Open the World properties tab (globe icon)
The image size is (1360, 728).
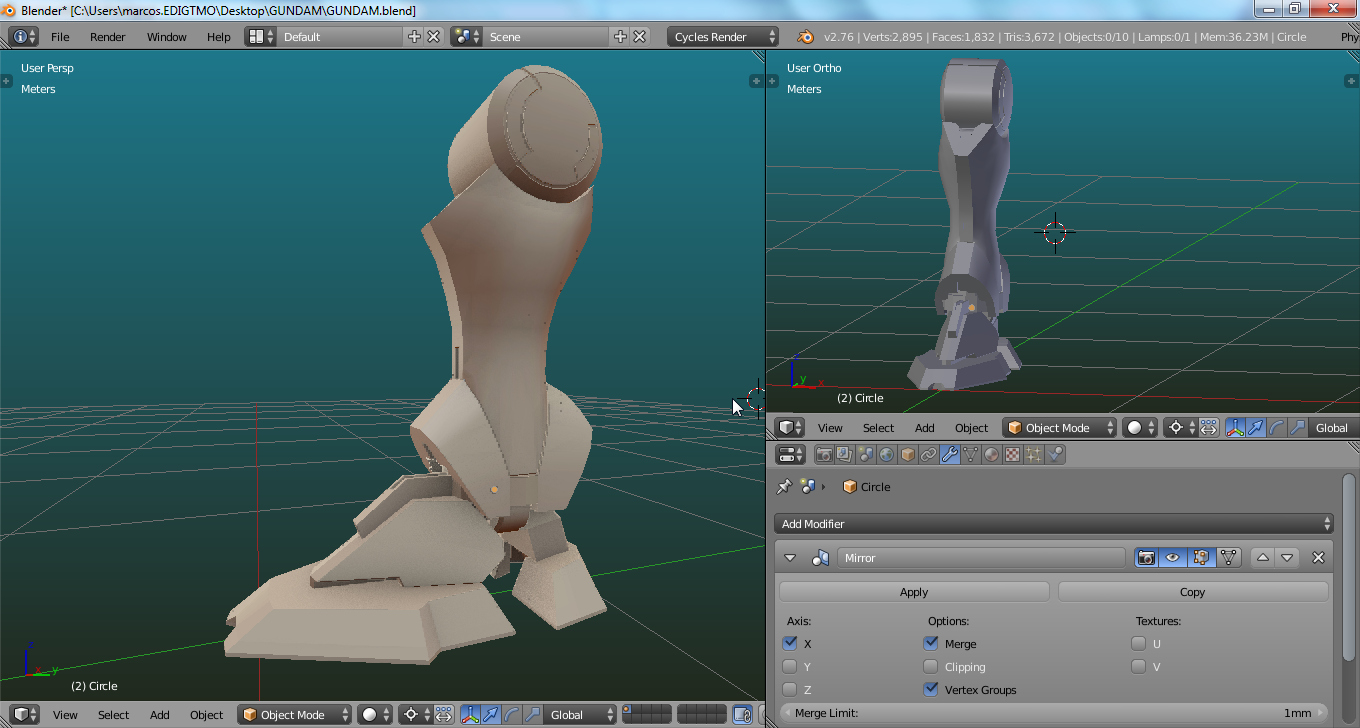point(887,455)
